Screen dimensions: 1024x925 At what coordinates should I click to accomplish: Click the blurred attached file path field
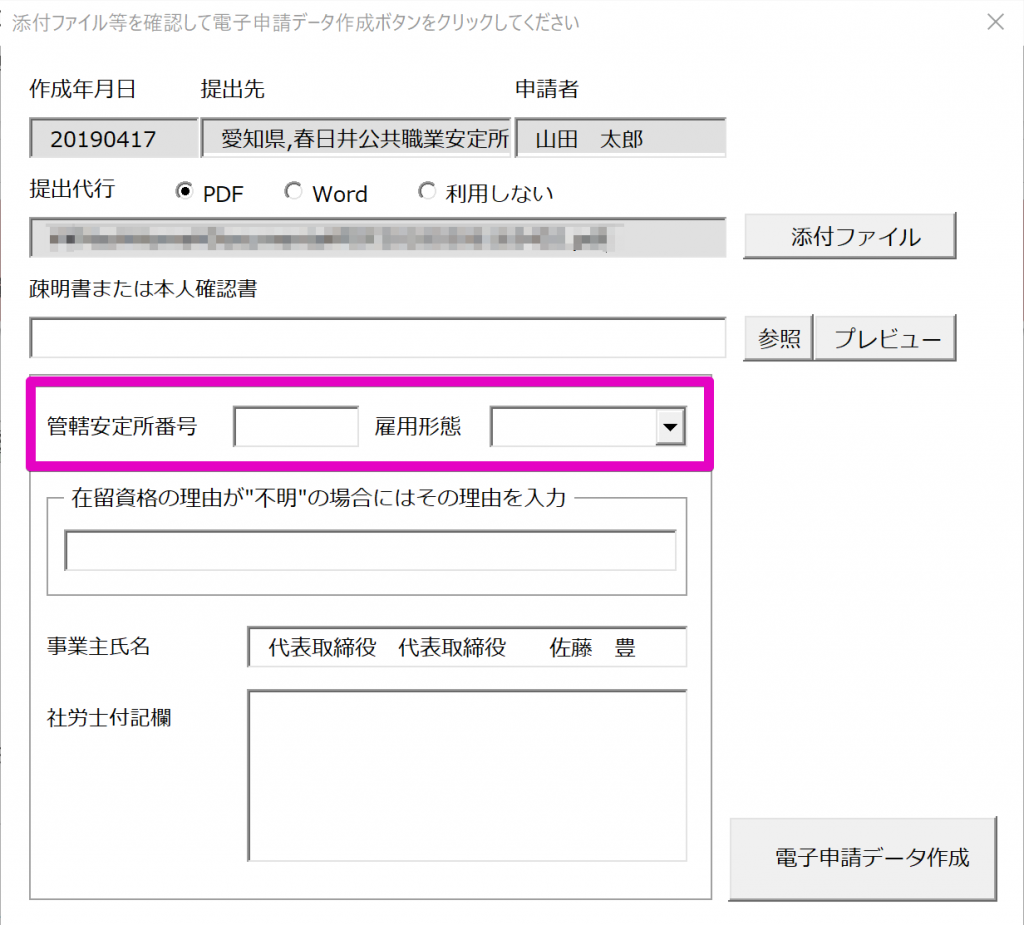coord(377,238)
